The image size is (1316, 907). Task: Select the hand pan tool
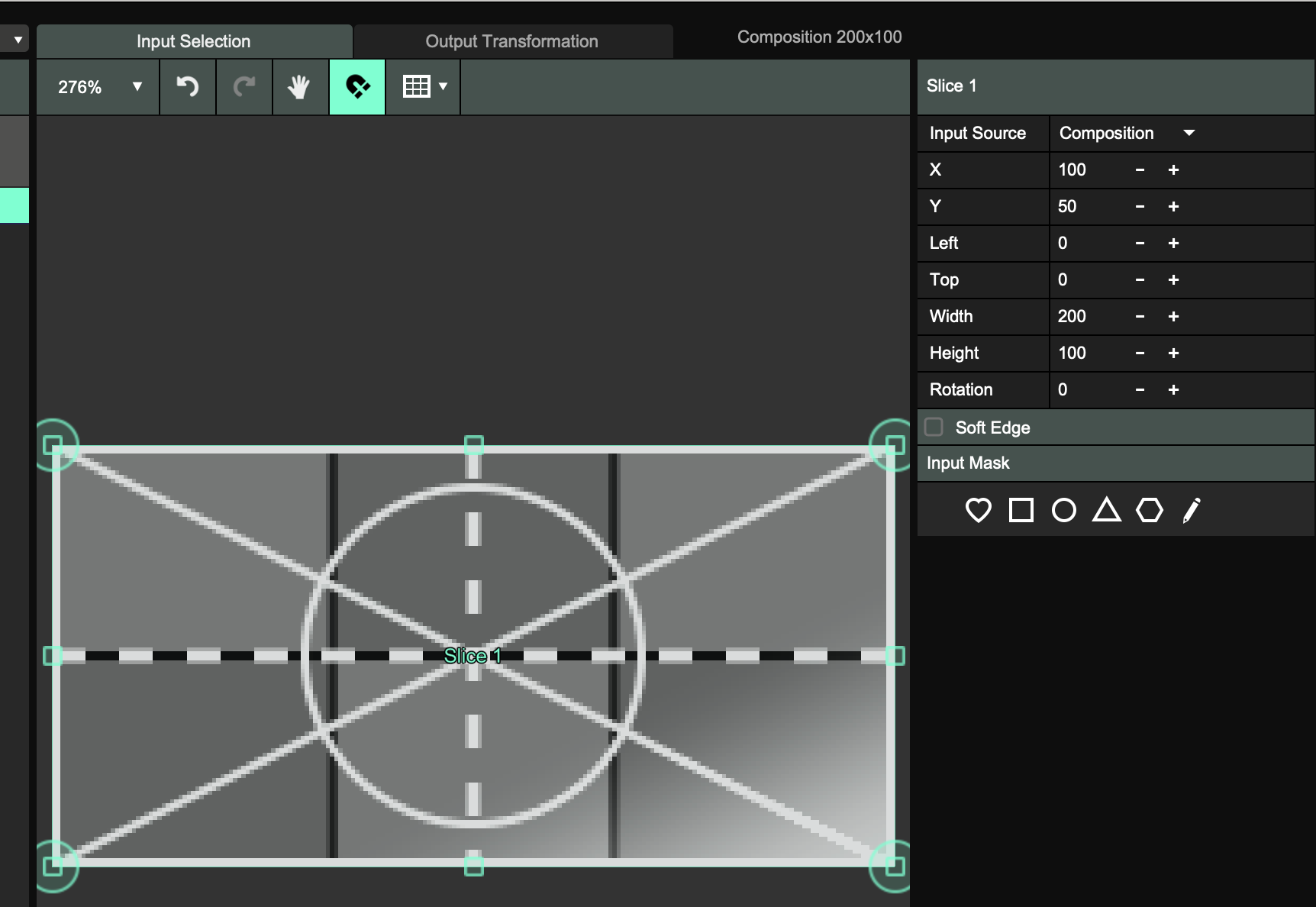pos(300,87)
